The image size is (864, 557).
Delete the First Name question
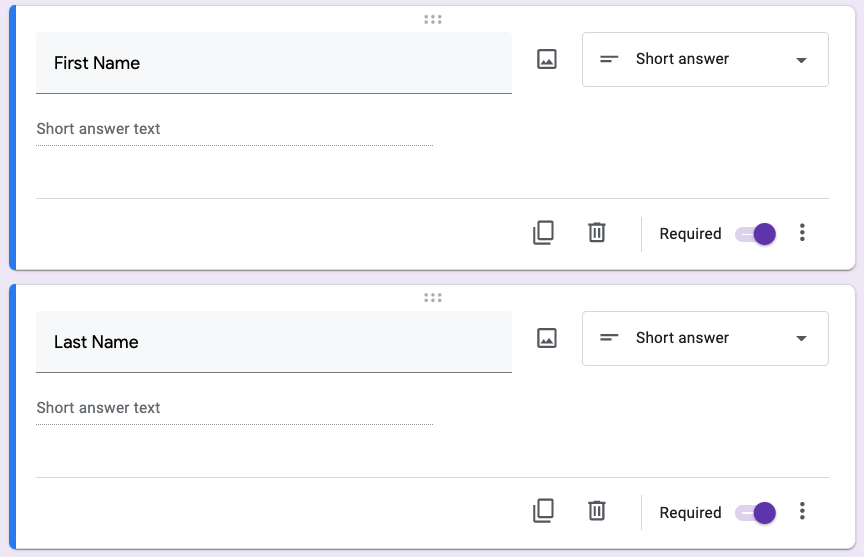[x=597, y=233]
